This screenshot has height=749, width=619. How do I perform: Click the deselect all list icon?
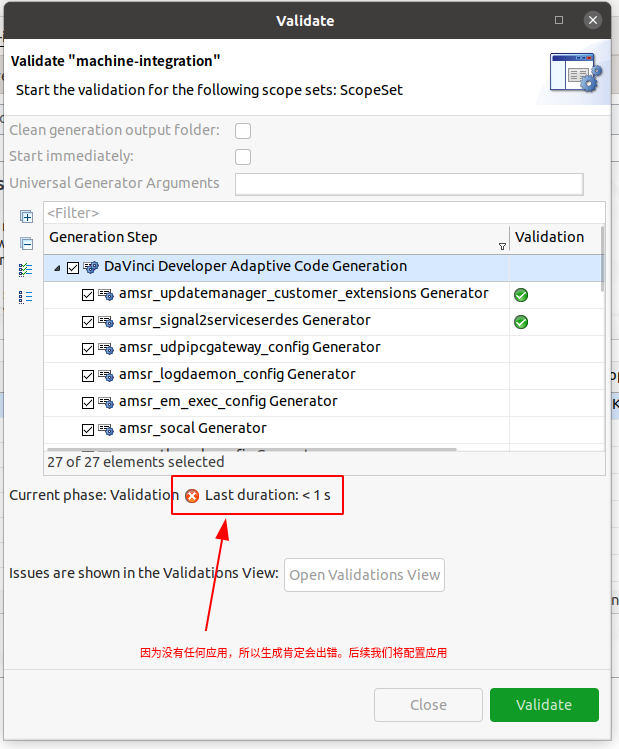[26, 297]
